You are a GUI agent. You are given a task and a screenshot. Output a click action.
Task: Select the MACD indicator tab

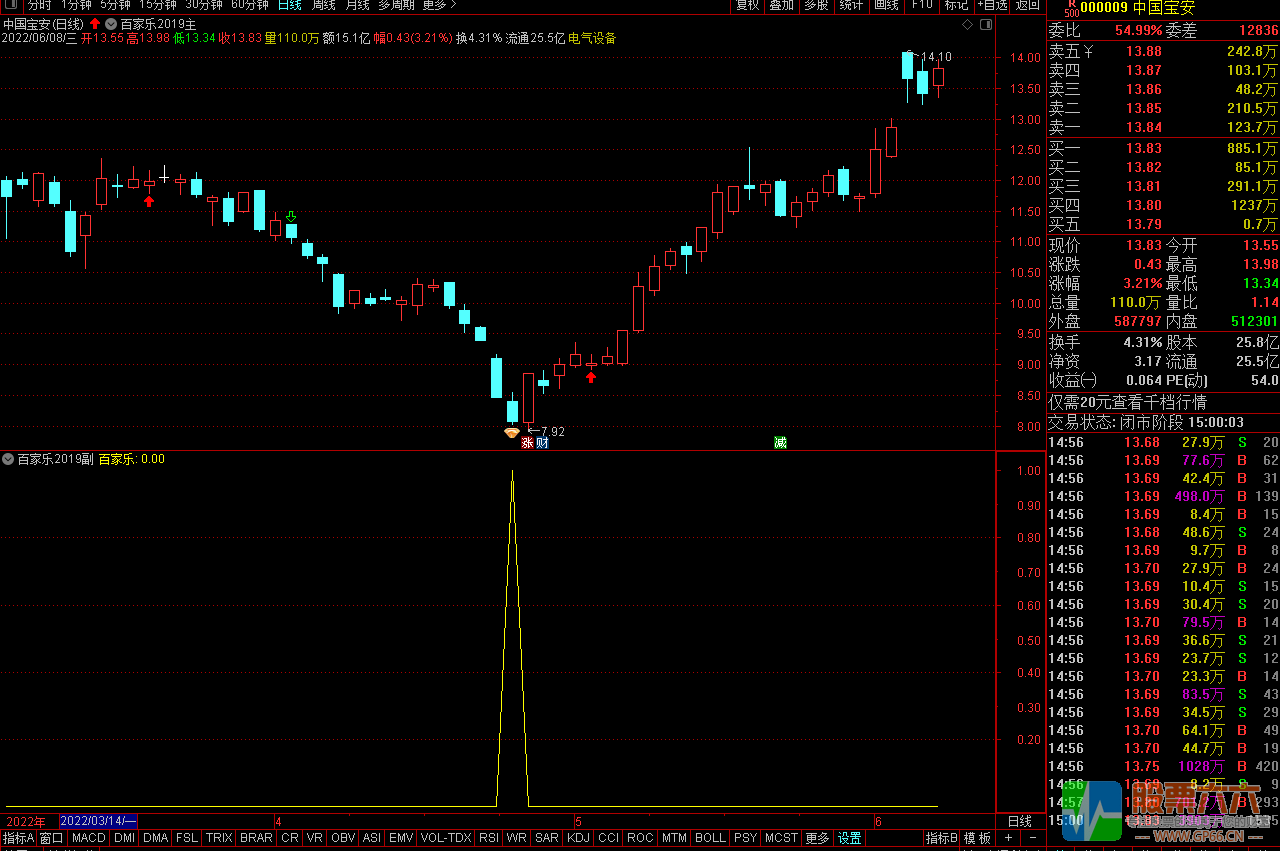[x=88, y=838]
